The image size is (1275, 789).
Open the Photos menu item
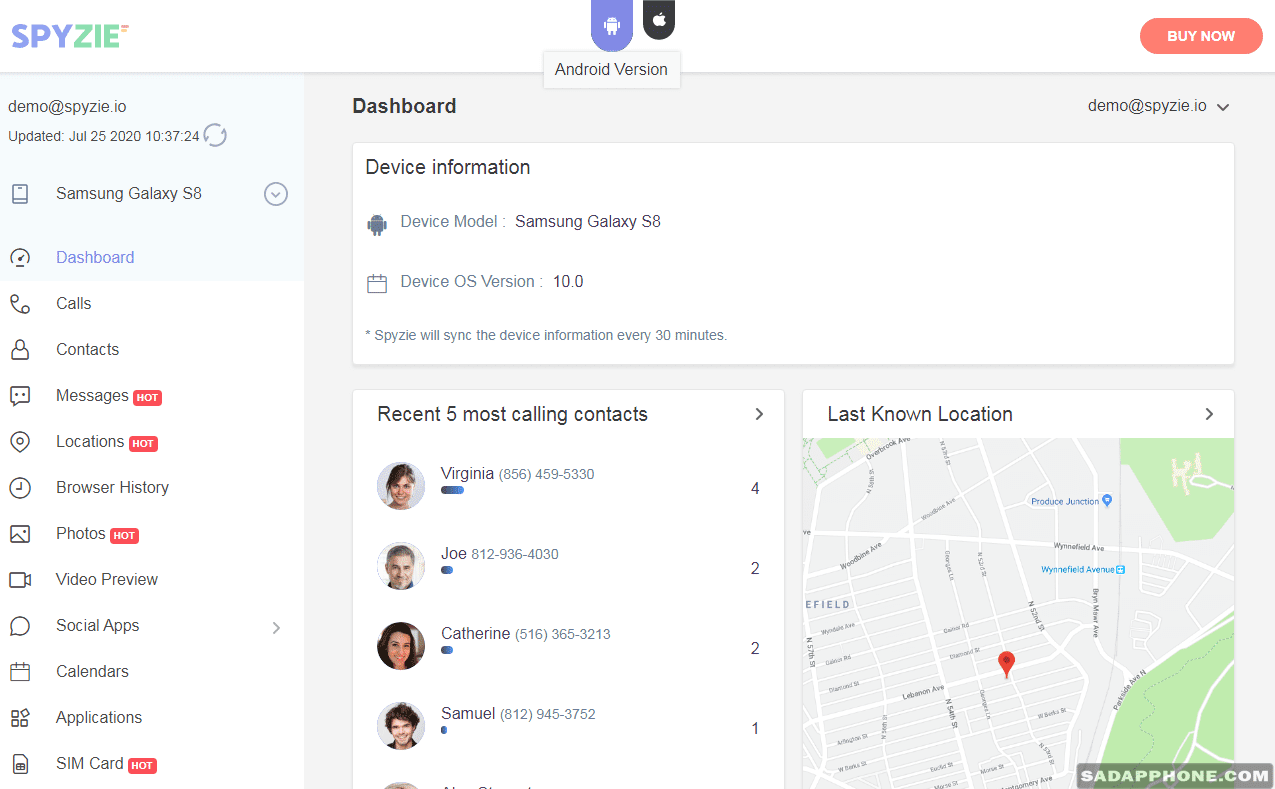(81, 534)
